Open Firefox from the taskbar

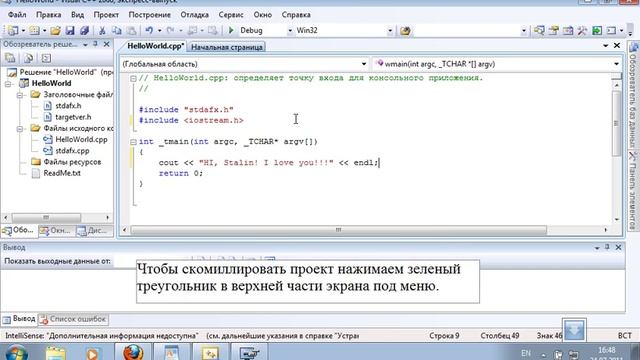133,353
